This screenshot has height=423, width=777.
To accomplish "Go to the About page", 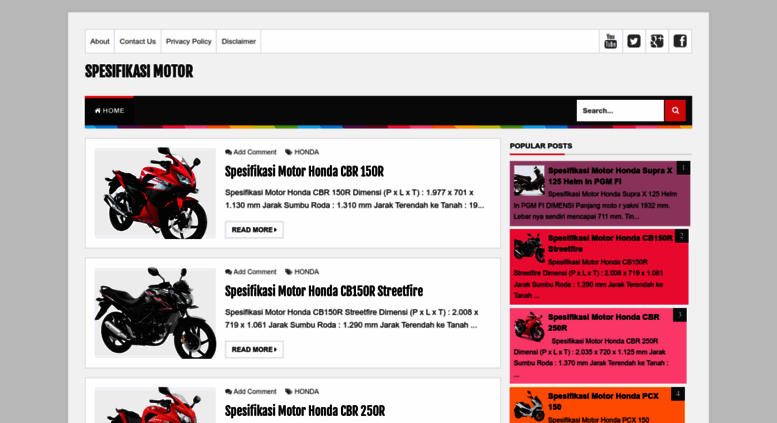I will tap(100, 42).
